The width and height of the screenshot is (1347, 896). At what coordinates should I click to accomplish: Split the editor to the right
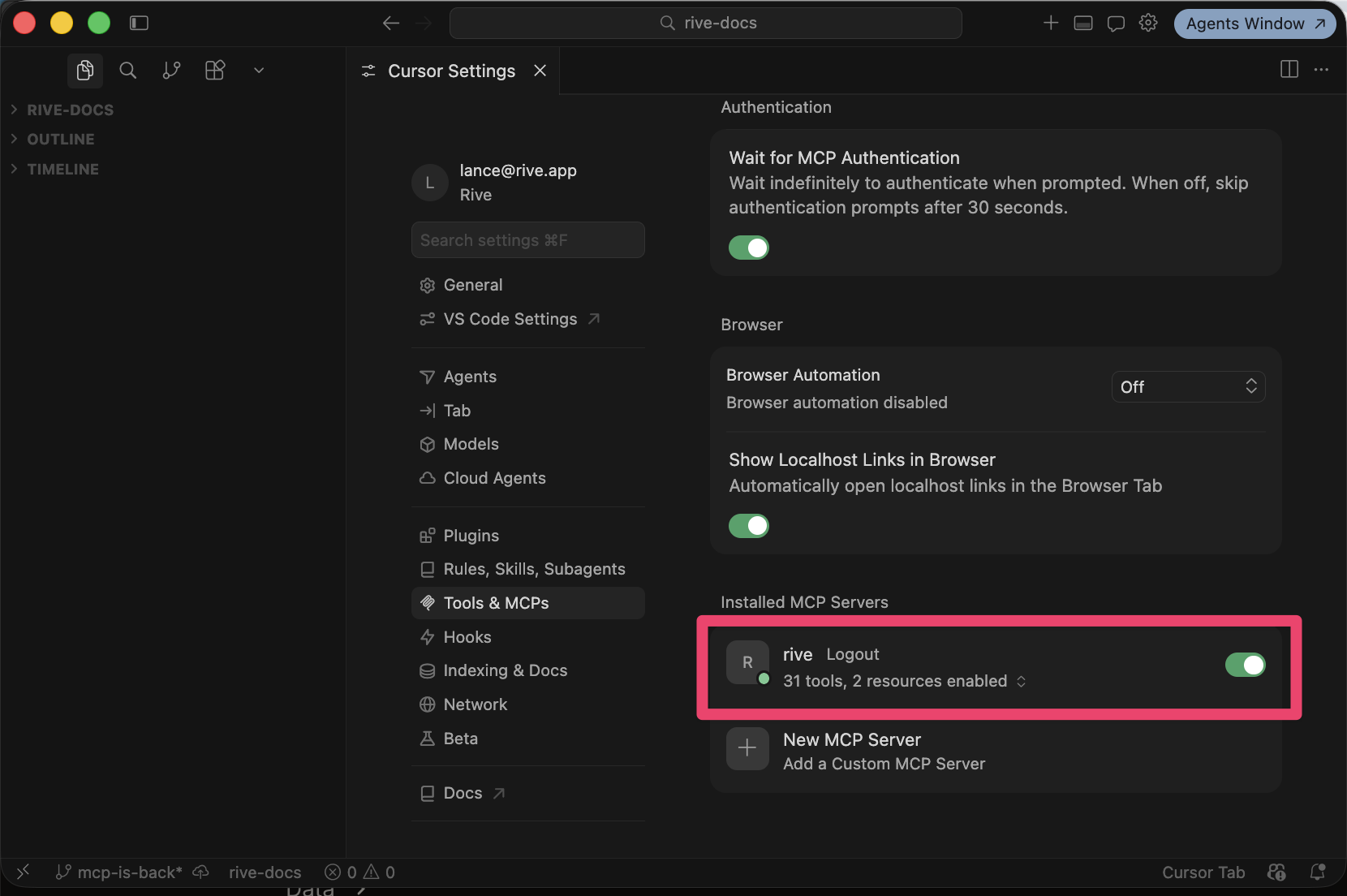[1289, 70]
